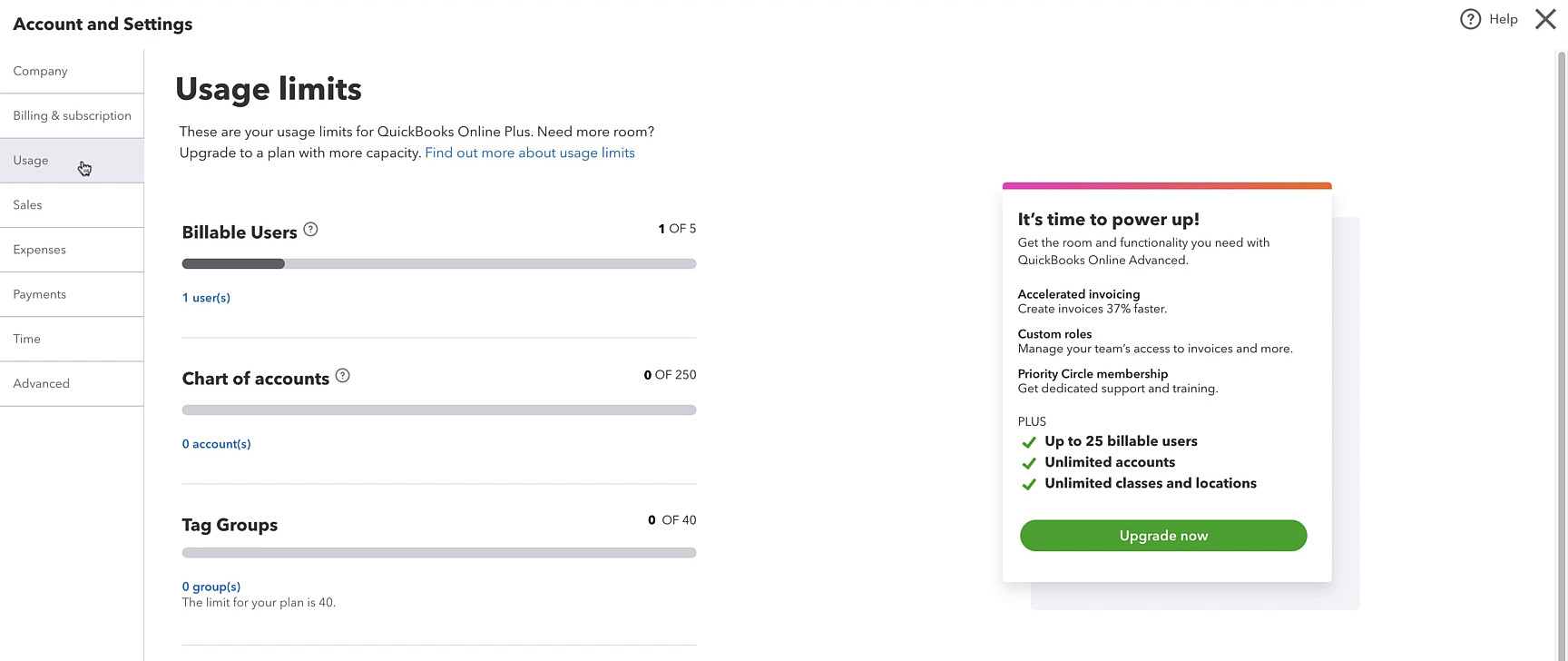Select the Usage tab
The image size is (1568, 661).
[x=72, y=160]
